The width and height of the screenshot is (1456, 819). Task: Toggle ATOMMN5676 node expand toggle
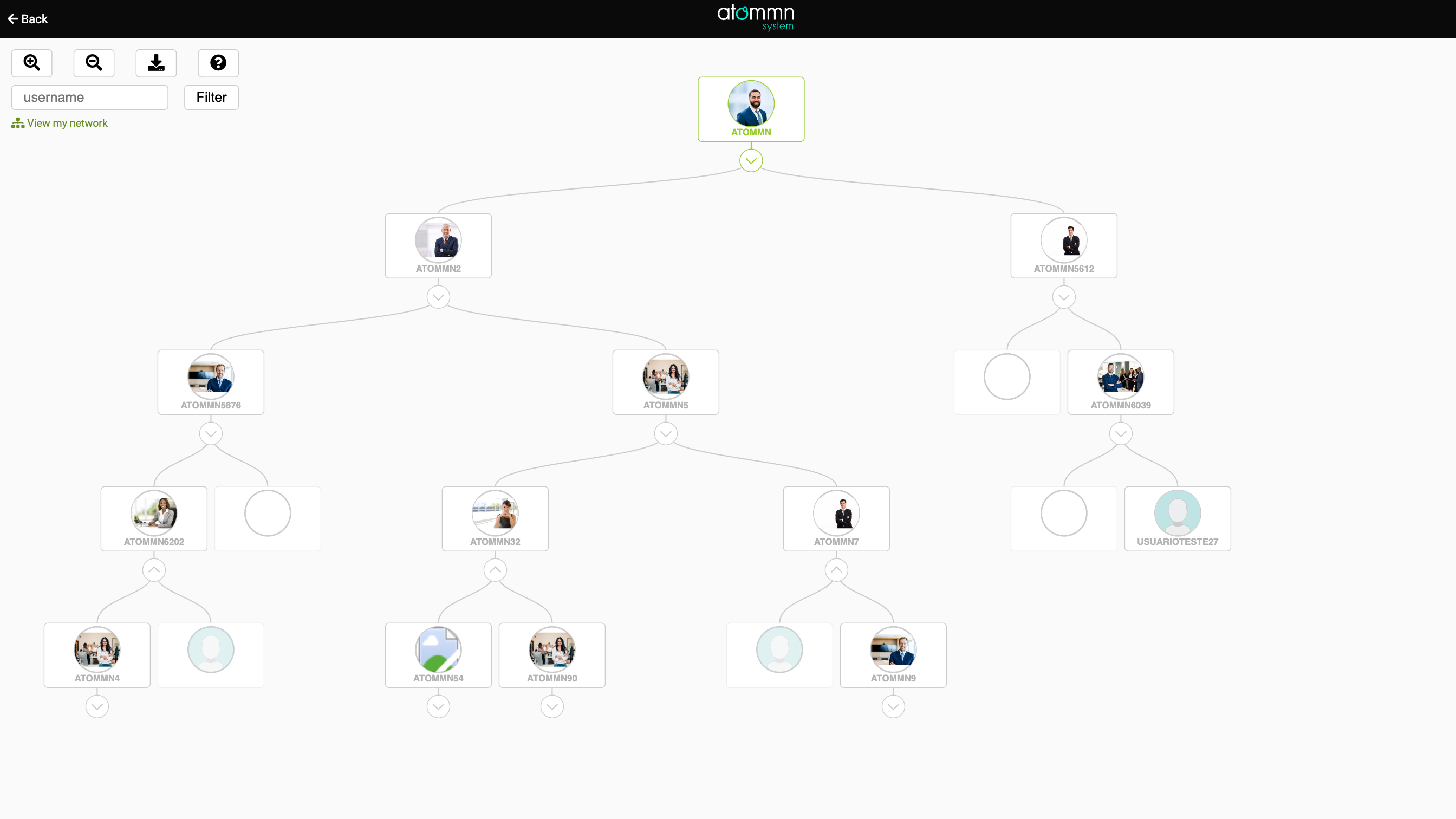(210, 433)
